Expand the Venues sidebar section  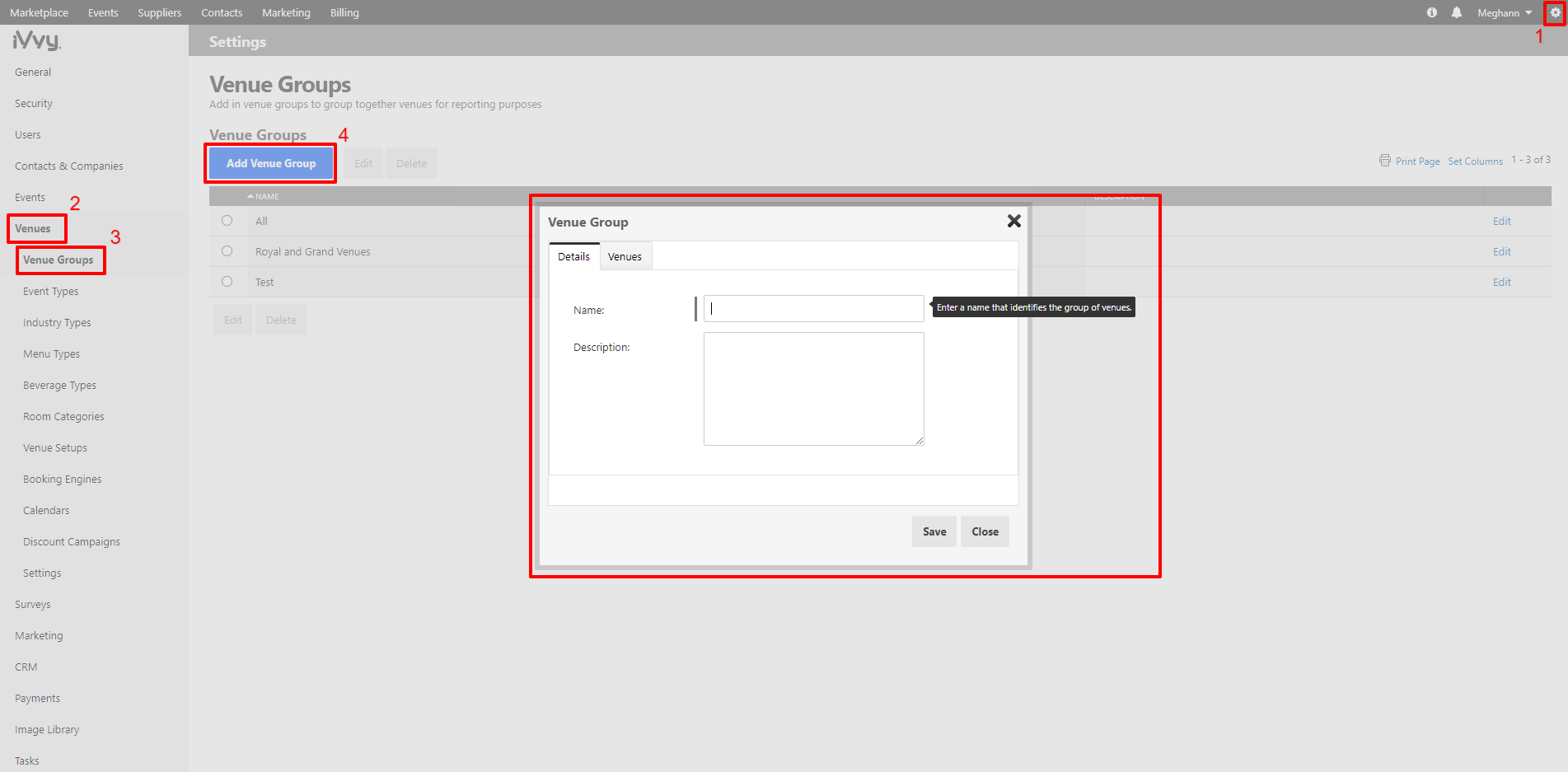pos(33,228)
